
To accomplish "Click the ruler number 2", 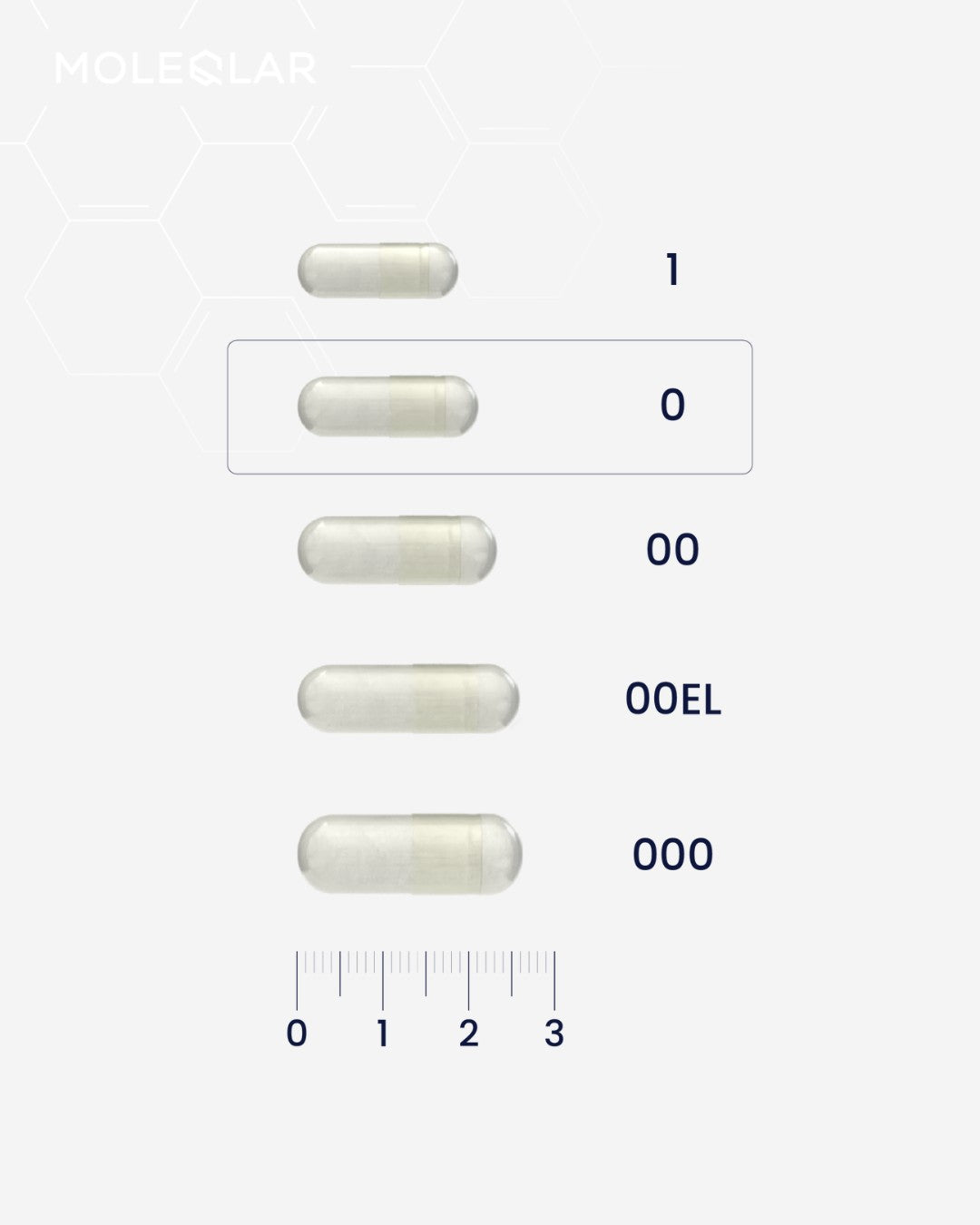I will tap(468, 1034).
